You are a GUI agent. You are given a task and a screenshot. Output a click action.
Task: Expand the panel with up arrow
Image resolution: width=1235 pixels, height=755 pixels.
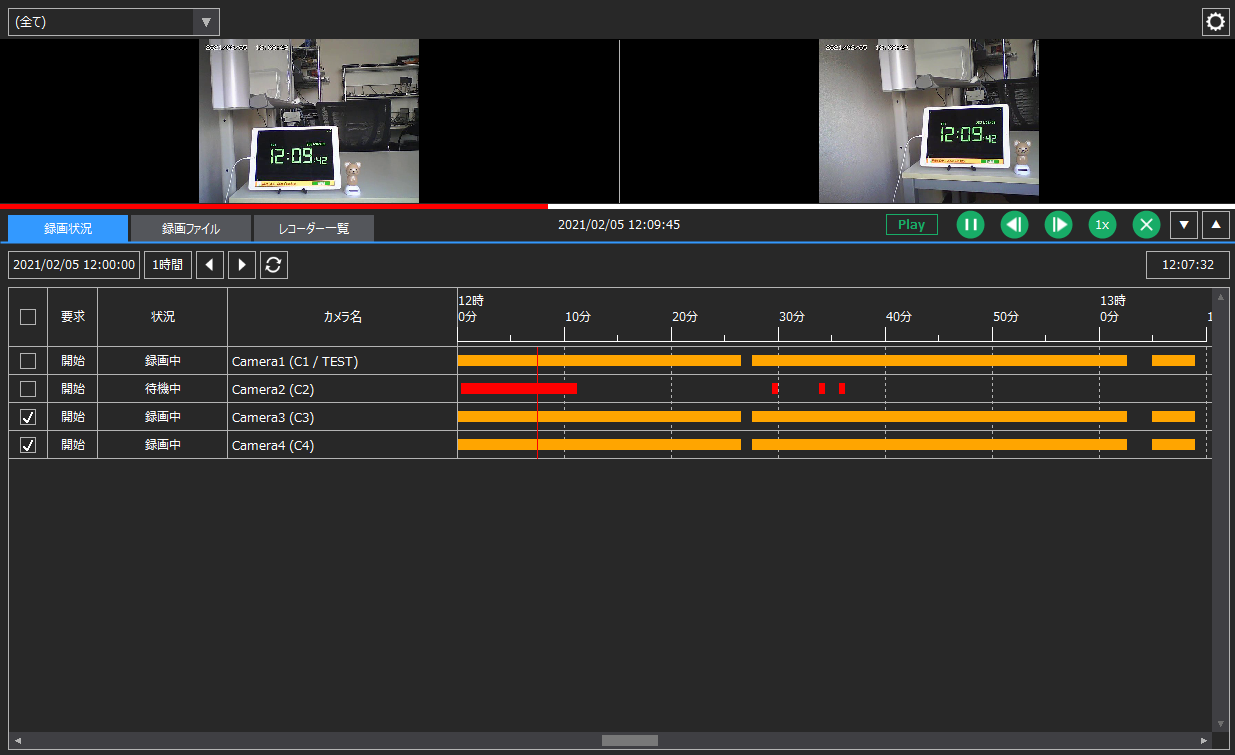1215,224
